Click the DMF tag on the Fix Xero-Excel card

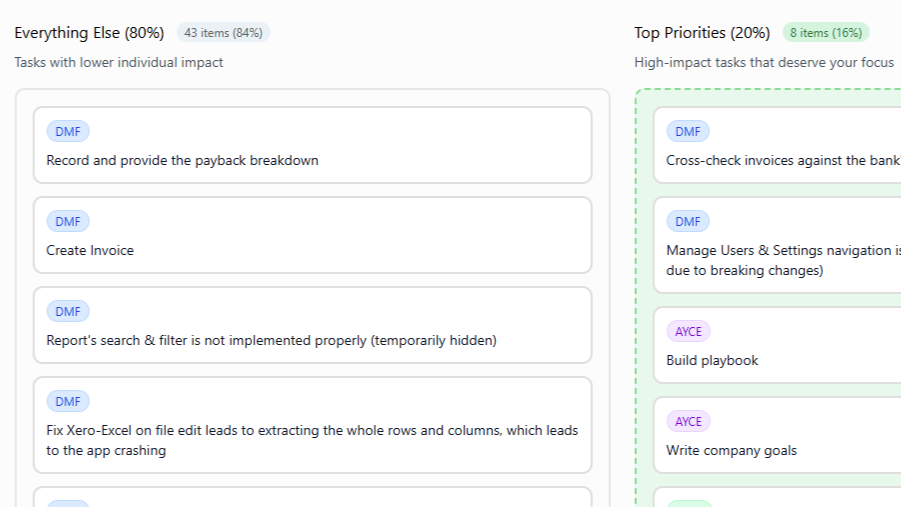coord(68,401)
